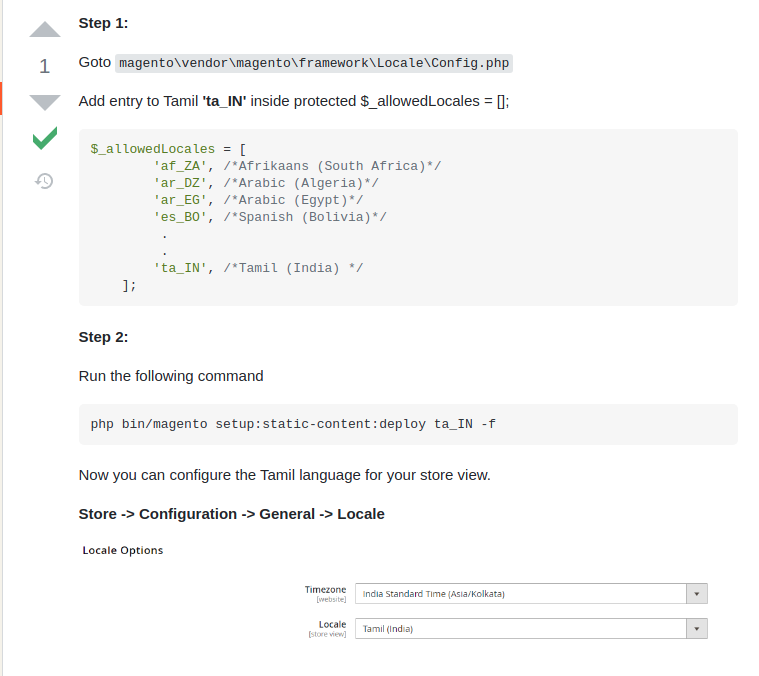This screenshot has width=759, height=676.
Task: Click the Locale Options section title
Action: 122,550
